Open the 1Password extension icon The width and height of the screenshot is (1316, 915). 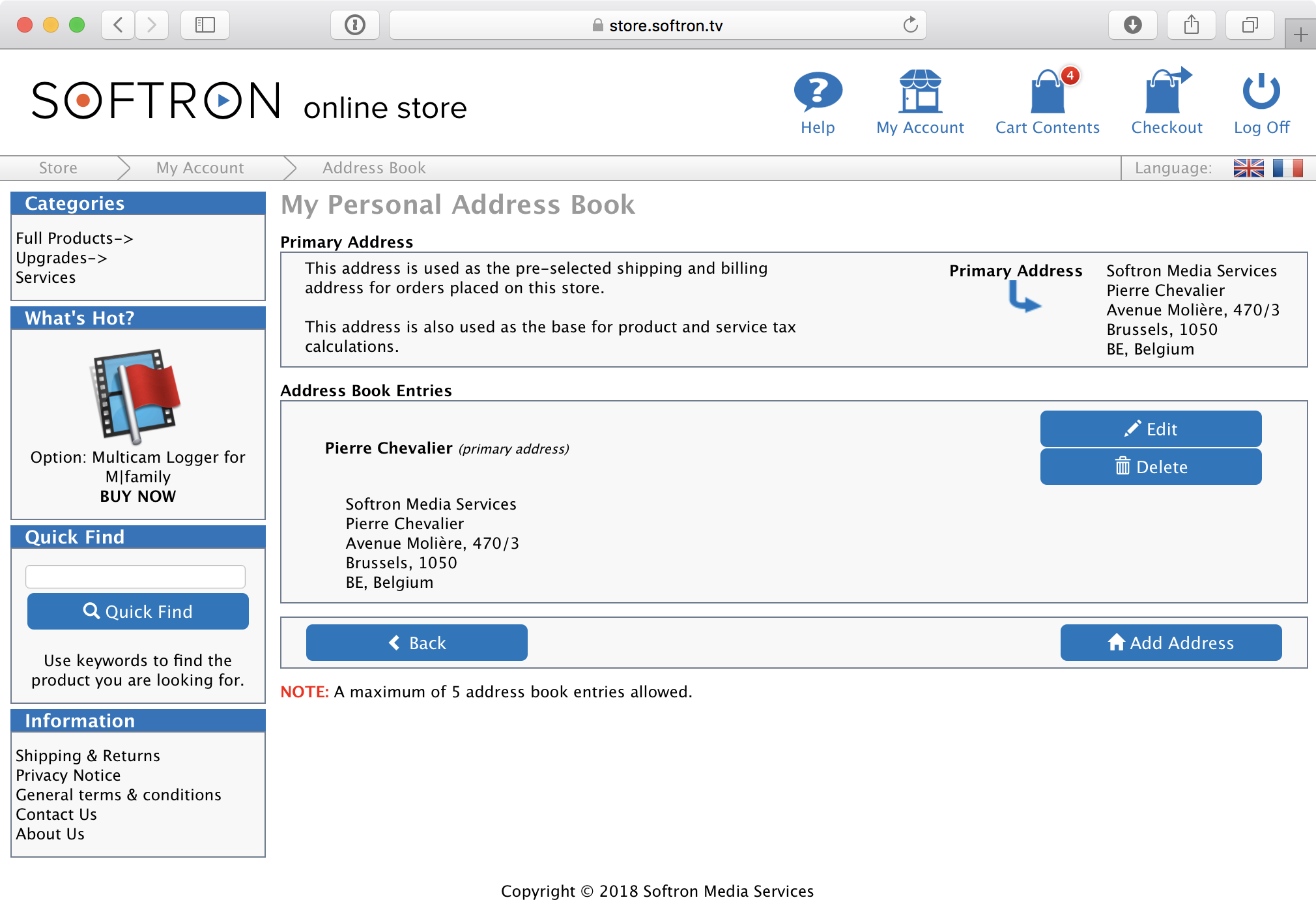[355, 25]
